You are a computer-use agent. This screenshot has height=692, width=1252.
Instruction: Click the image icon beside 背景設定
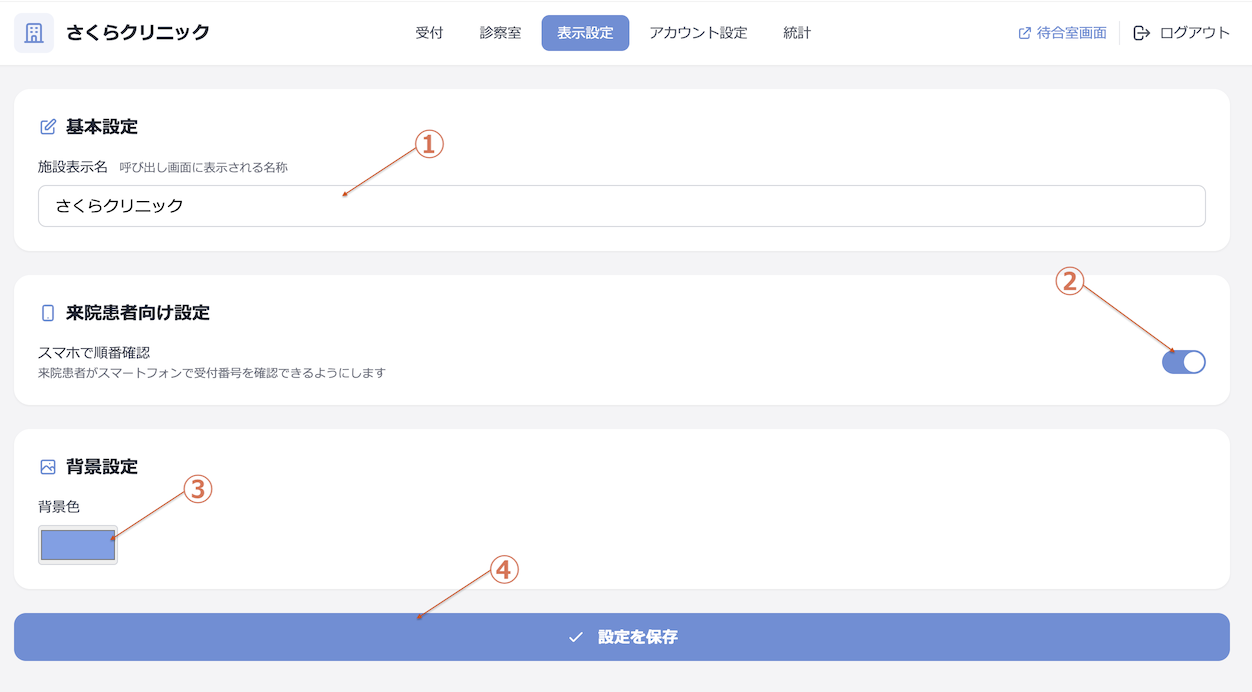point(47,465)
